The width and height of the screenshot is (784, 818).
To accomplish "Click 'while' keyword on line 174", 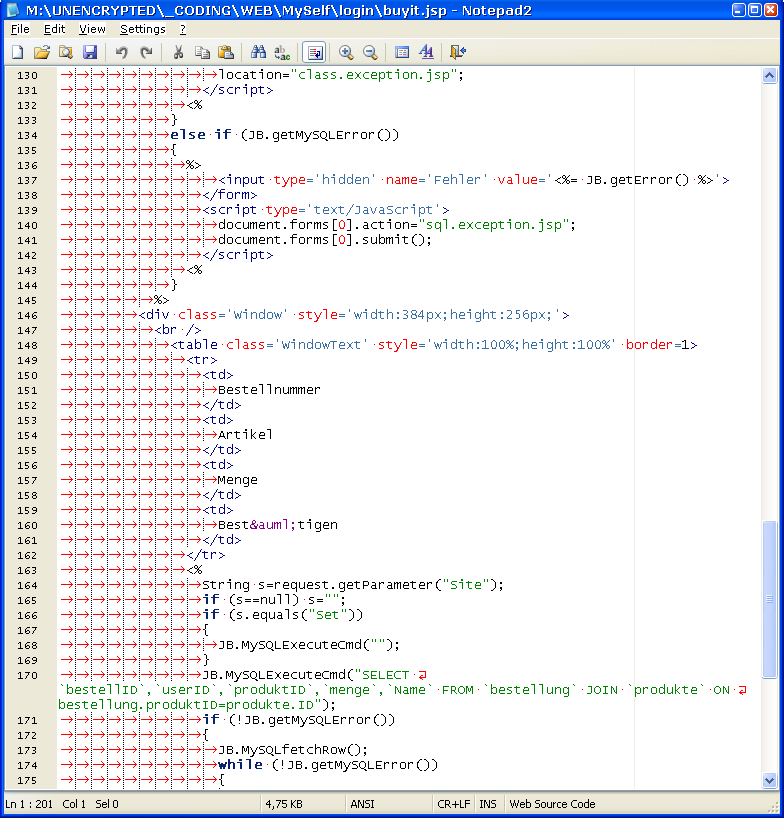I will tap(240, 764).
